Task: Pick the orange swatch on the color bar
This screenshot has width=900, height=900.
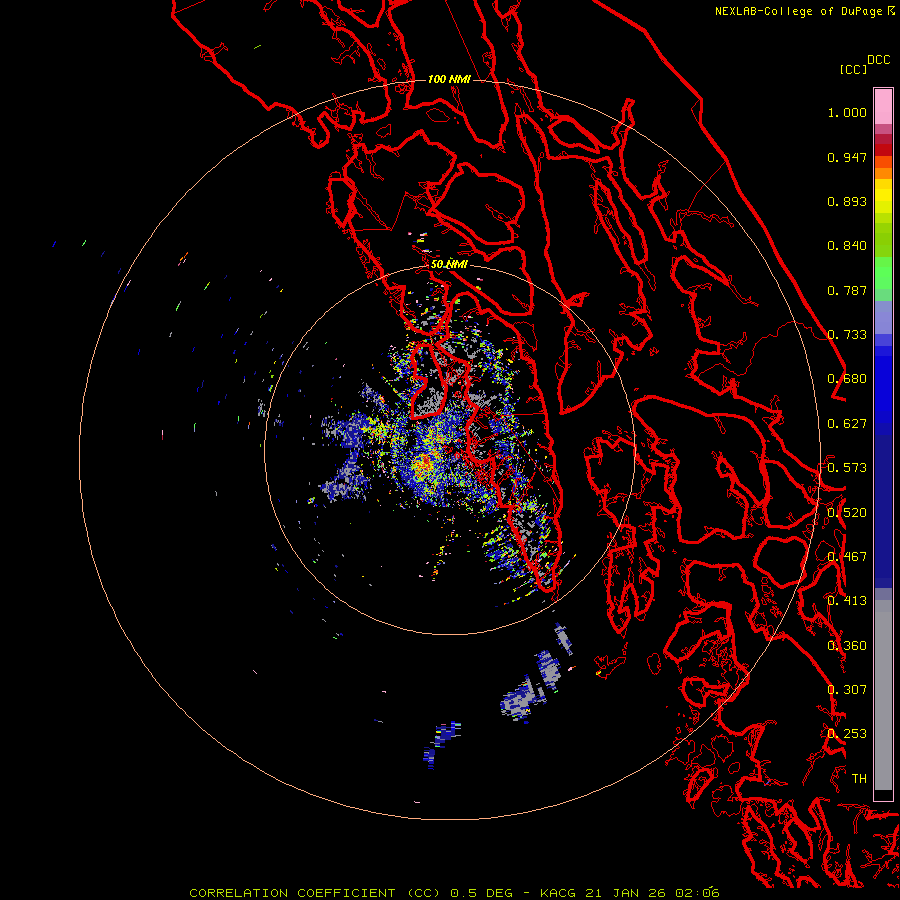Action: point(883,173)
